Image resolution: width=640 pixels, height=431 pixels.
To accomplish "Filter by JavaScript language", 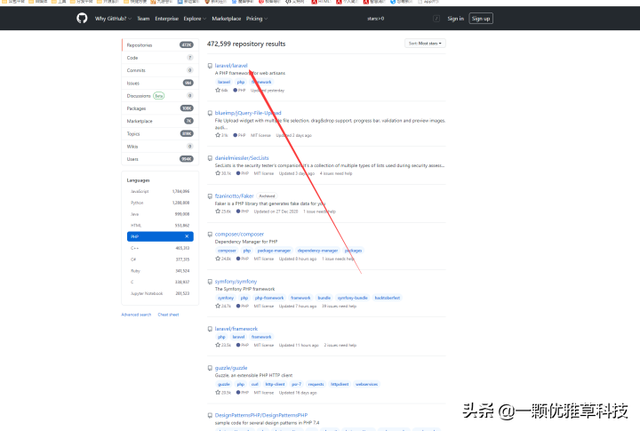I will (x=160, y=191).
